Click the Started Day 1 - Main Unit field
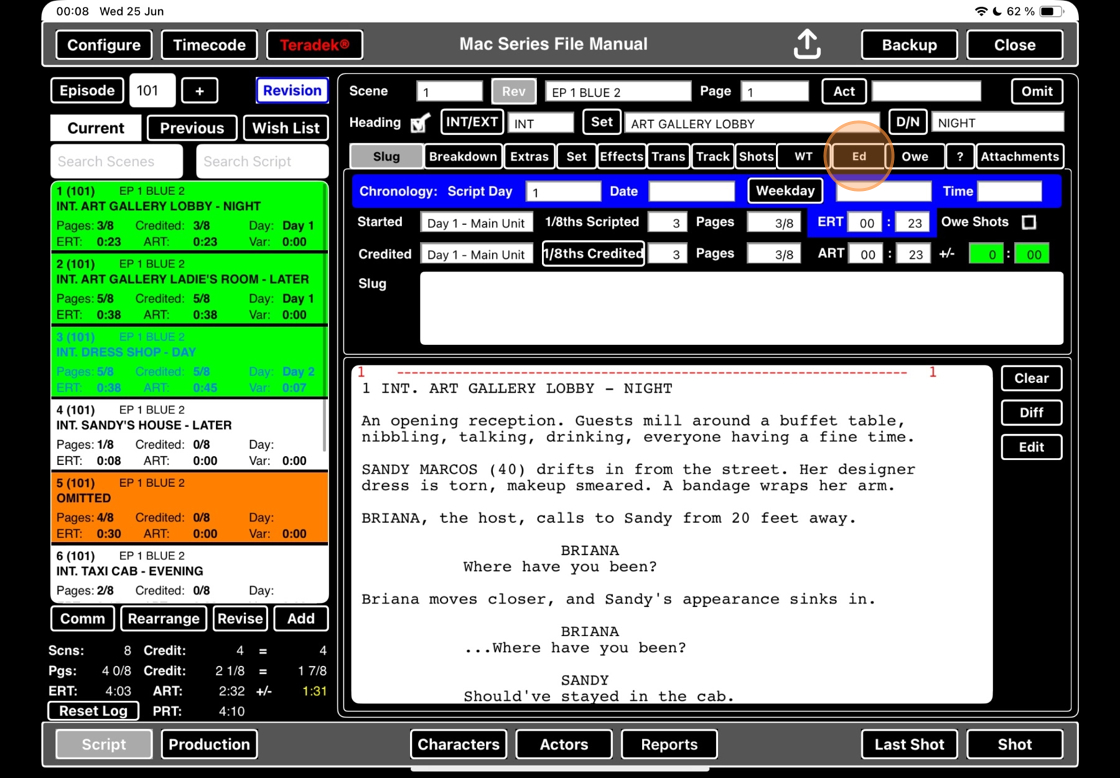This screenshot has width=1120, height=778. [x=476, y=223]
